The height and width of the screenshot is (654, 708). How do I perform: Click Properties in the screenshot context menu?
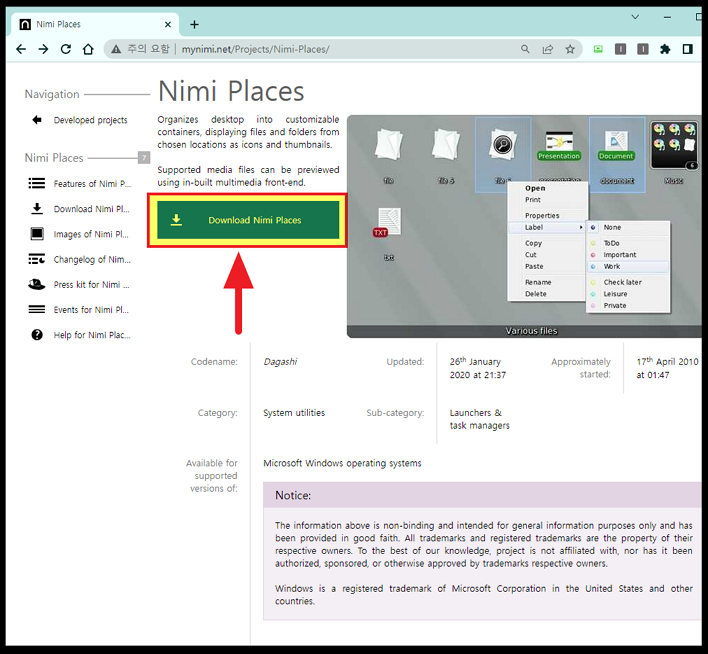point(542,215)
